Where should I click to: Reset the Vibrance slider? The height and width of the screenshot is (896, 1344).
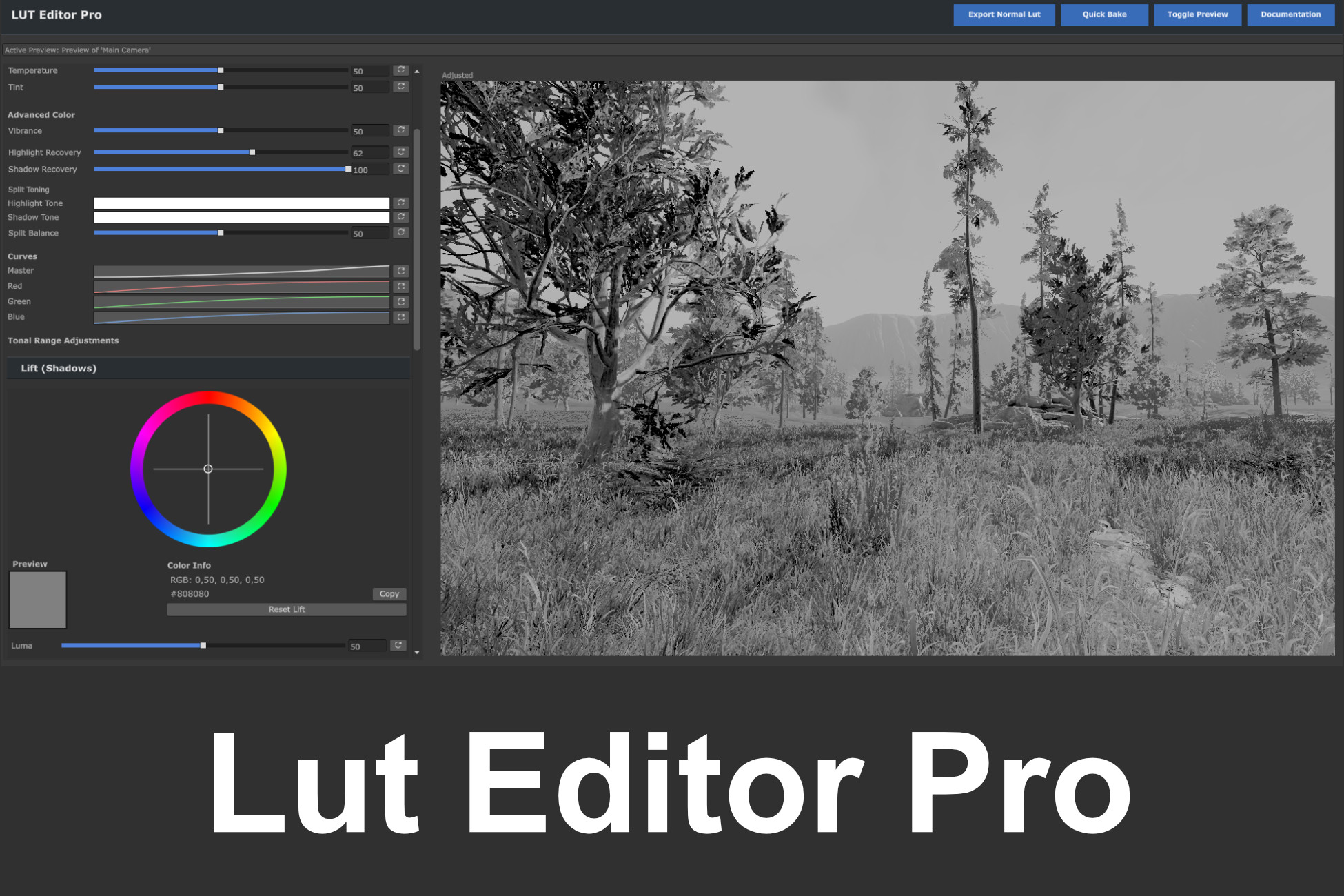tap(400, 130)
